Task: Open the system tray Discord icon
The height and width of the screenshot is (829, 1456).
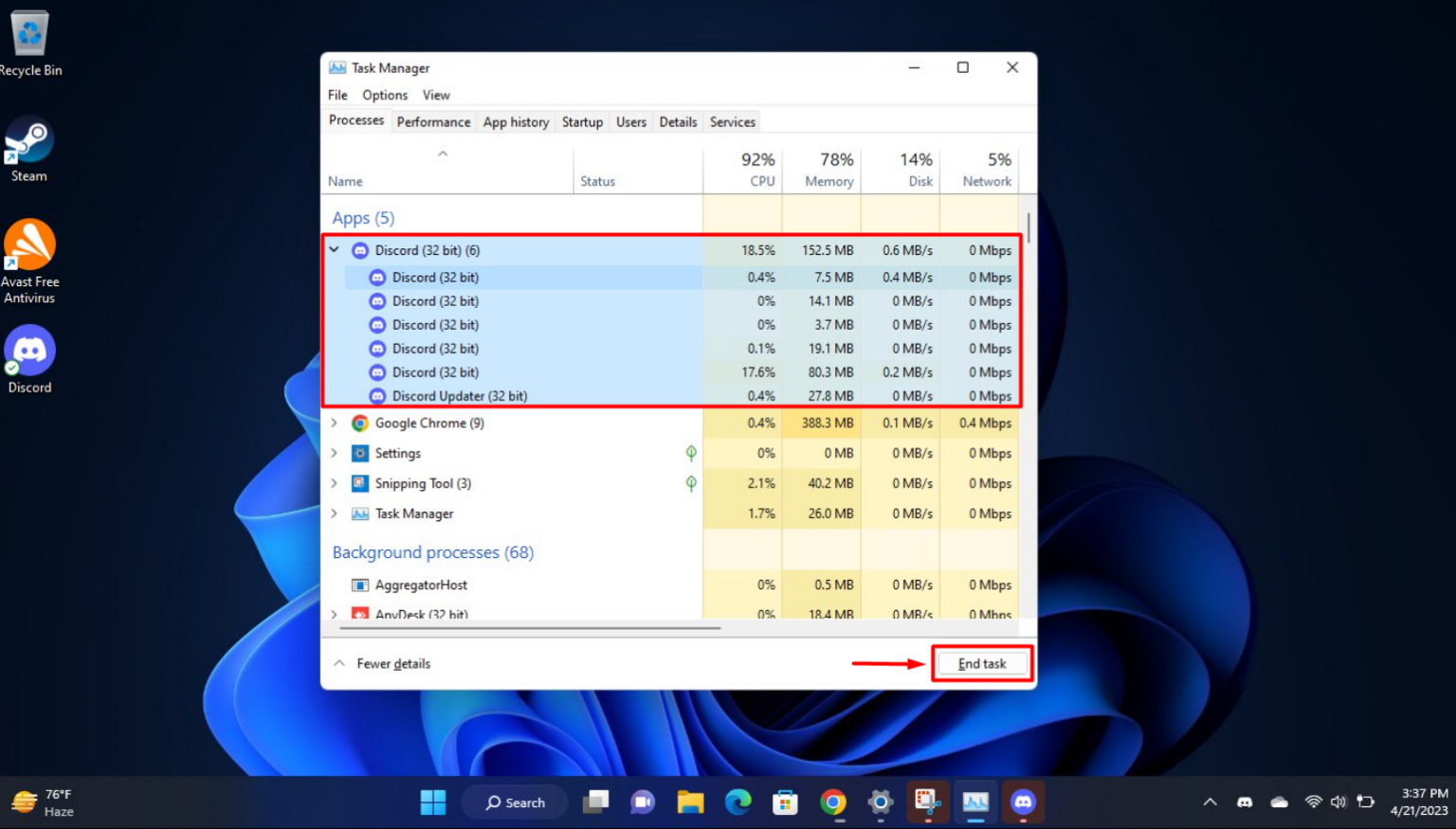Action: pyautogui.click(x=1246, y=801)
